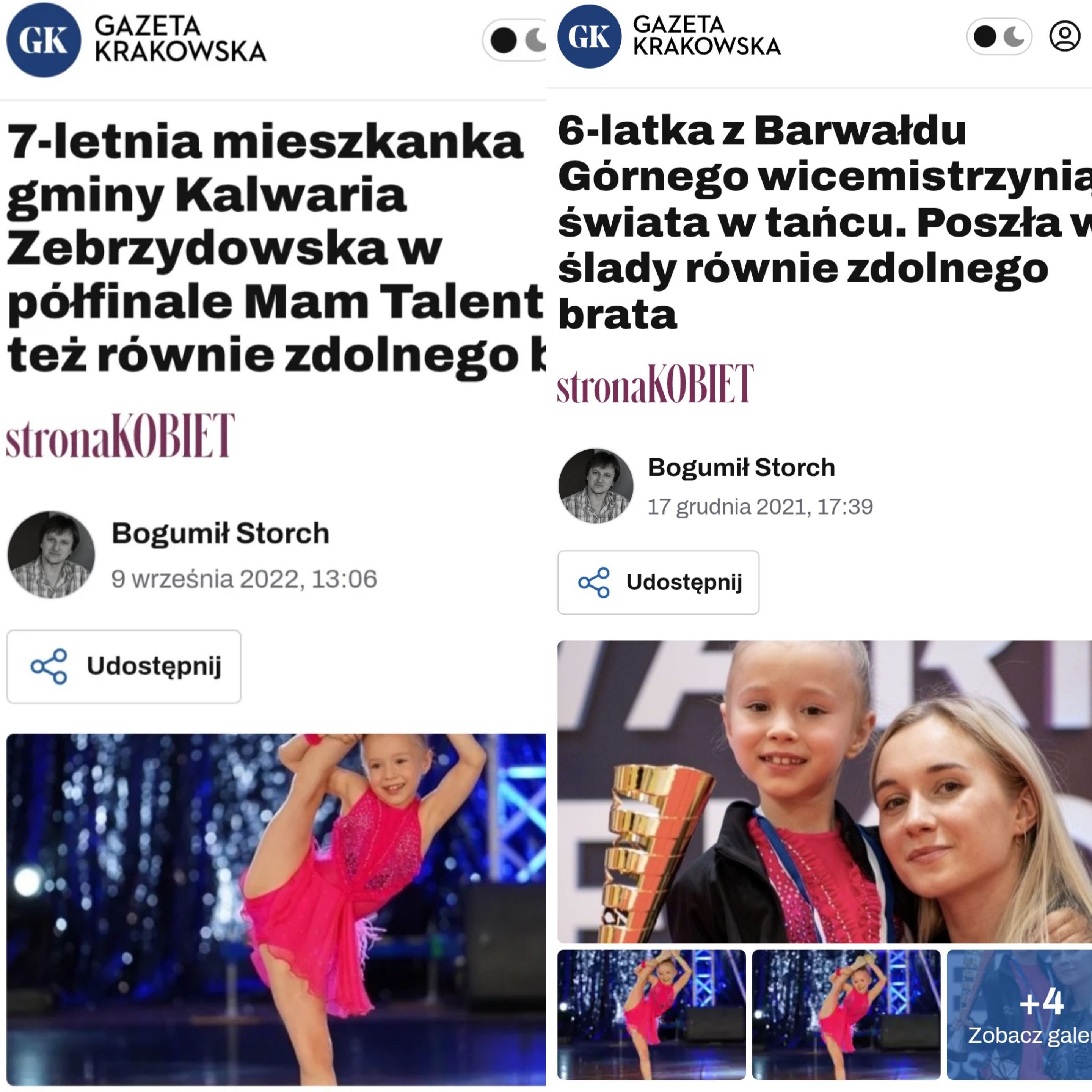
Task: Click author avatar beside 17 grudnia 2021 date
Action: pyautogui.click(x=596, y=486)
